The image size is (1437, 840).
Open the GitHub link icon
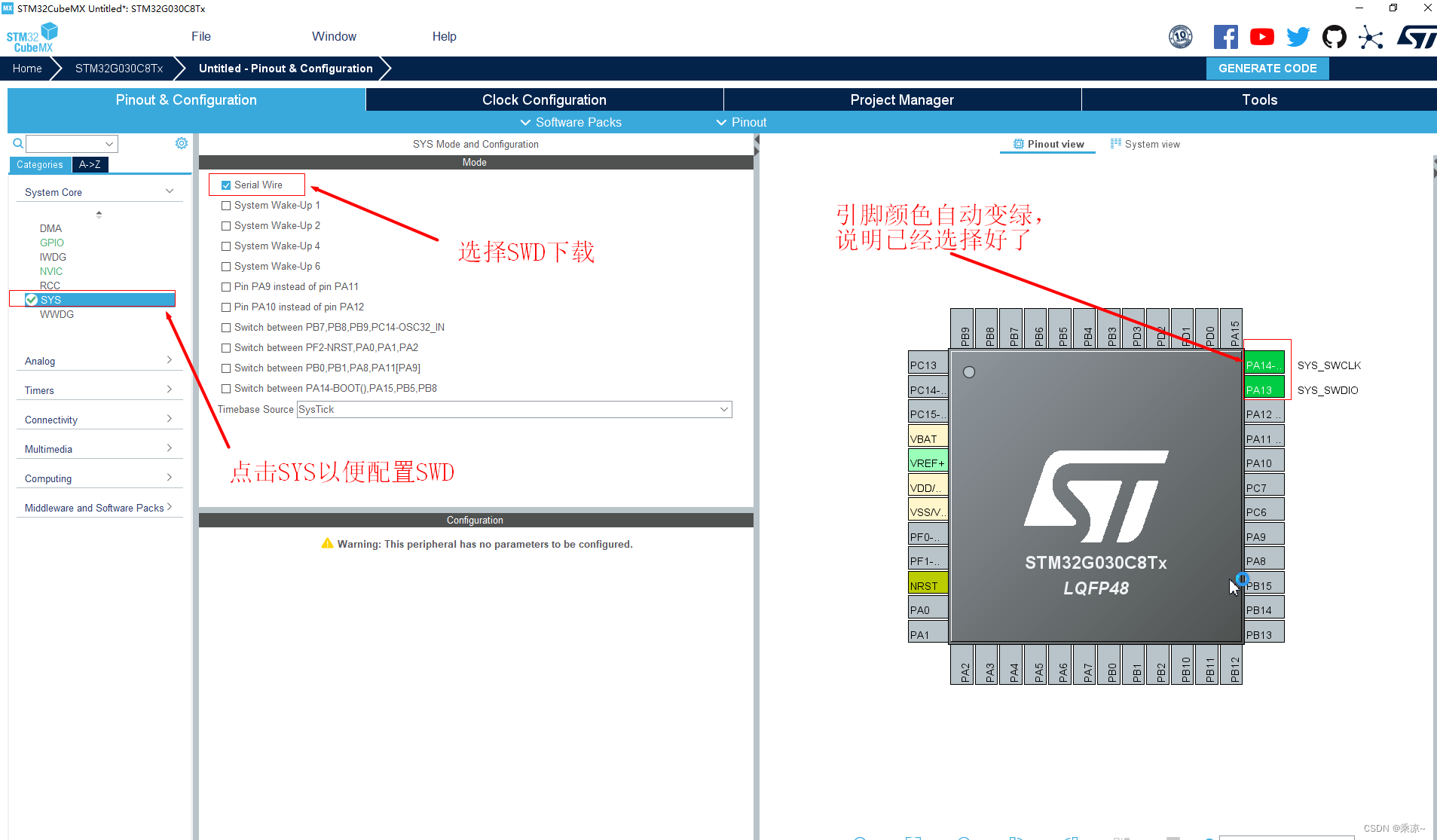(x=1334, y=37)
